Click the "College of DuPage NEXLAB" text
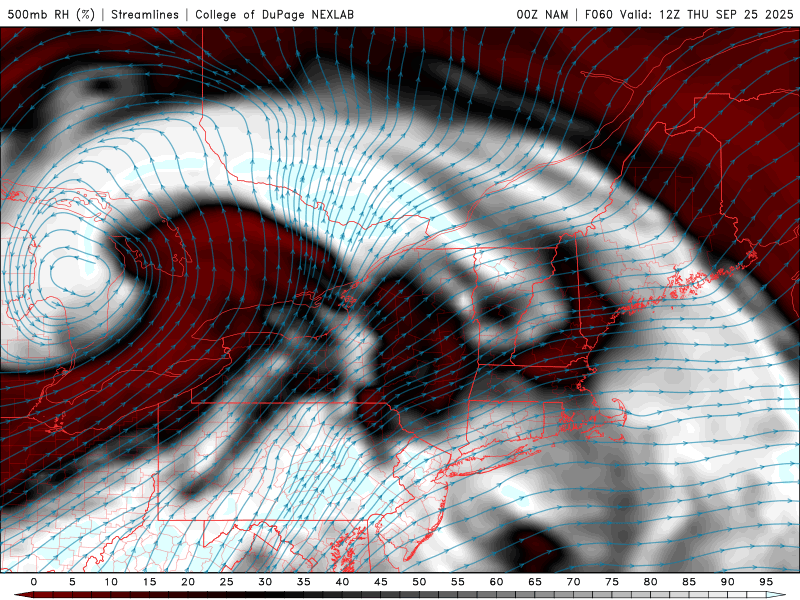Screen dimensions: 800x600 pos(274,14)
